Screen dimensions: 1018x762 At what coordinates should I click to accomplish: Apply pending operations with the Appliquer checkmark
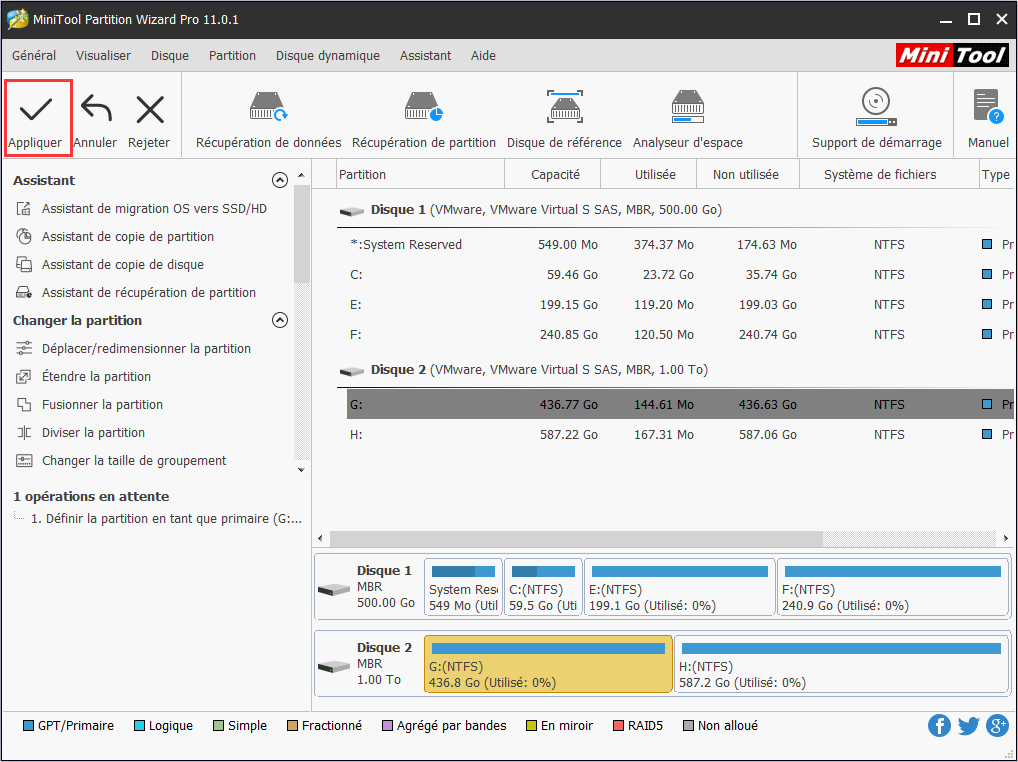point(37,115)
